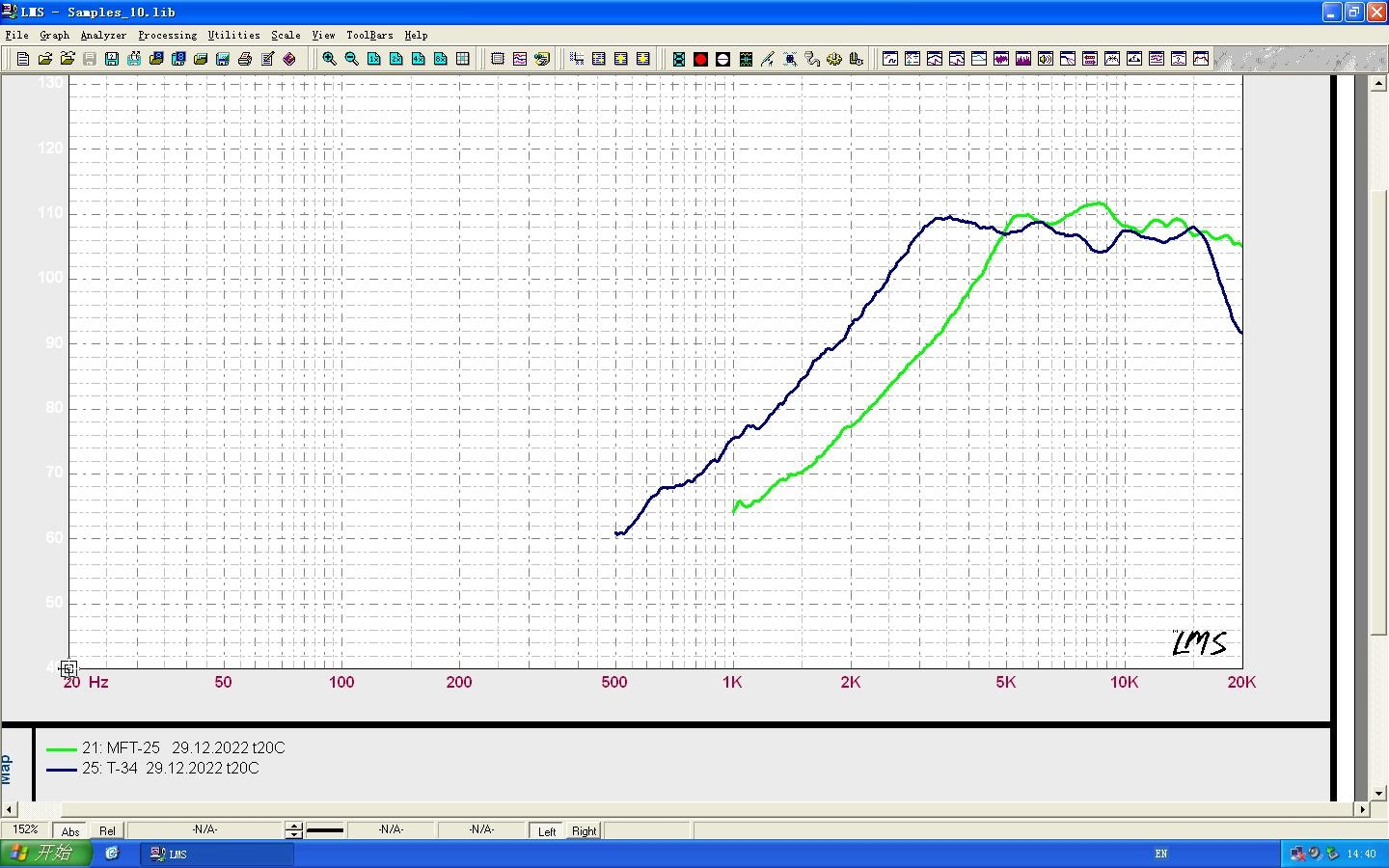Open the Utilities menu
Screen dimensions: 1389x868
point(233,35)
